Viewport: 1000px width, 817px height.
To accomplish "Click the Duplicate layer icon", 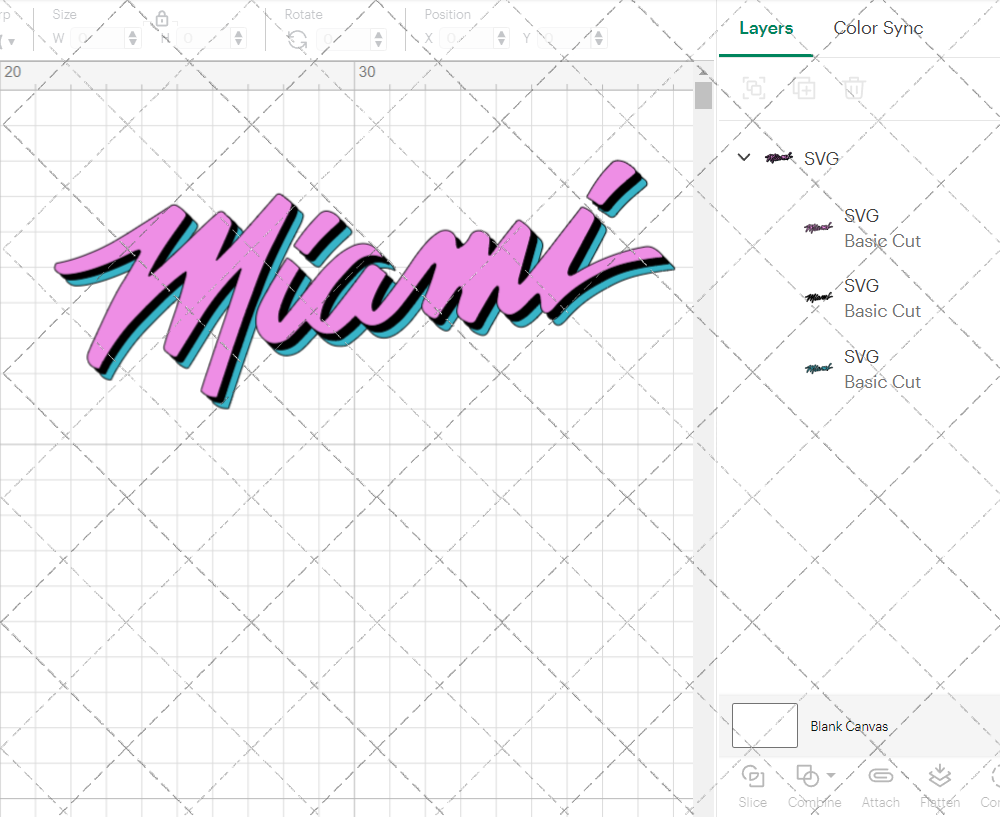I will [x=804, y=87].
